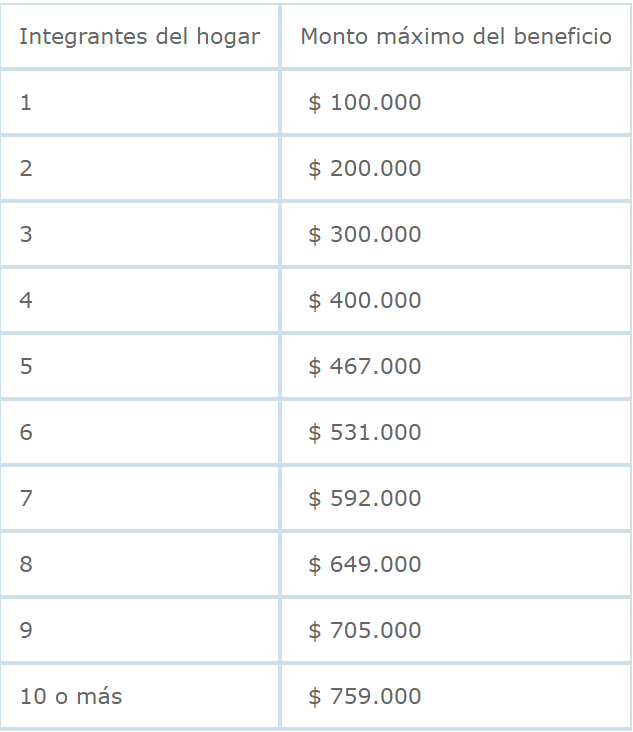Select the $ 467.000 benefit amount
This screenshot has width=633, height=732.
pyautogui.click(x=365, y=367)
